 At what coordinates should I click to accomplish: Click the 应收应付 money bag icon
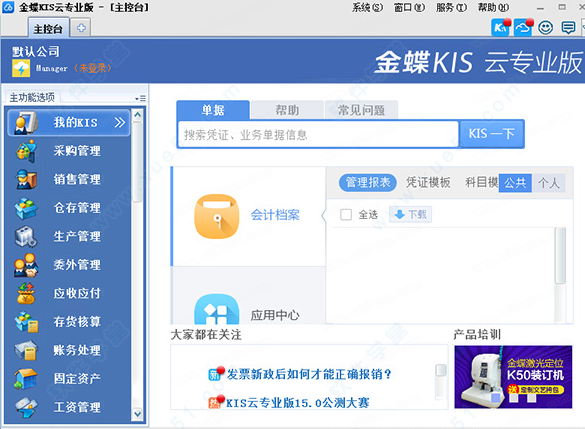point(26,293)
